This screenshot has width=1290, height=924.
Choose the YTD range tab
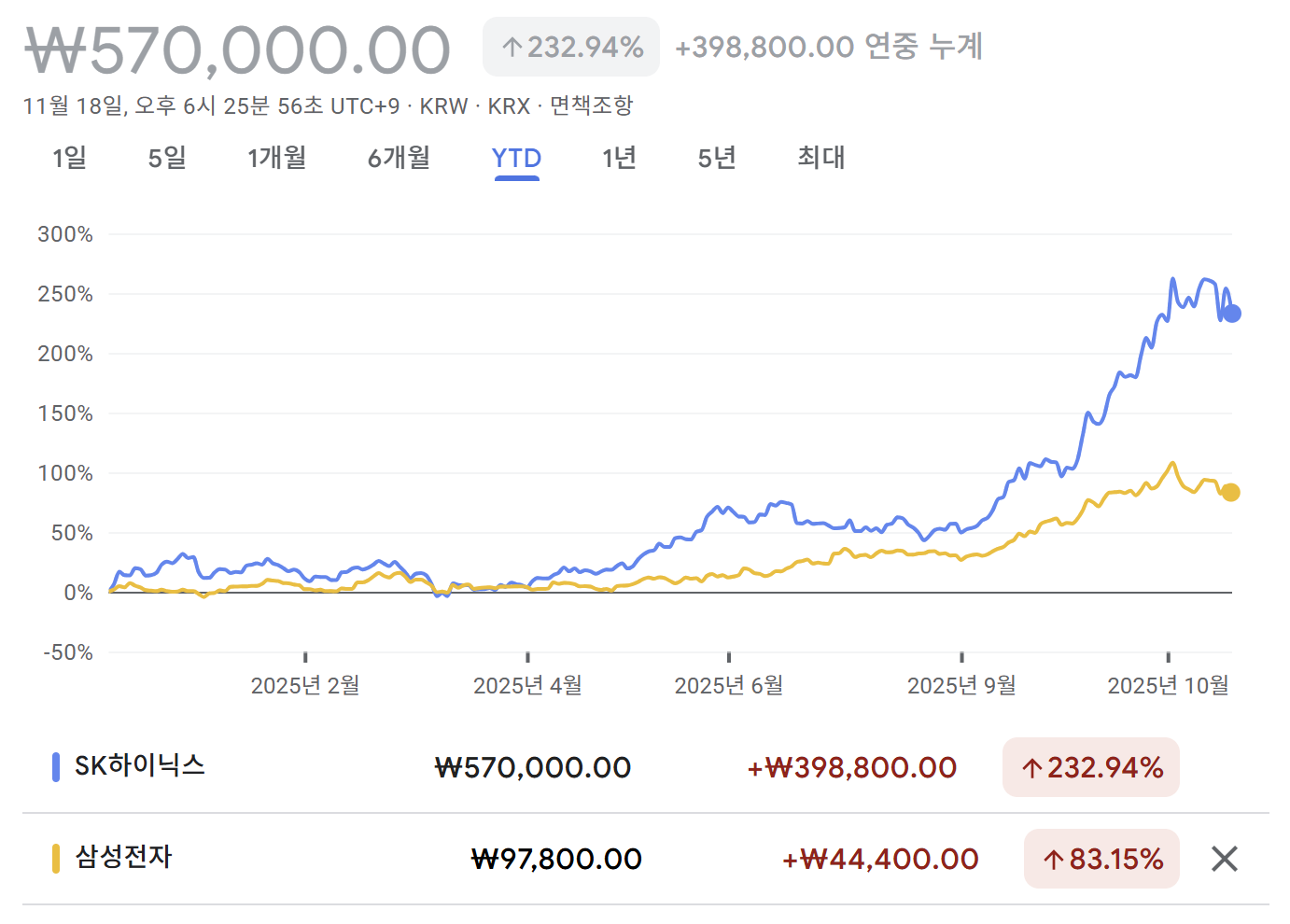[516, 159]
